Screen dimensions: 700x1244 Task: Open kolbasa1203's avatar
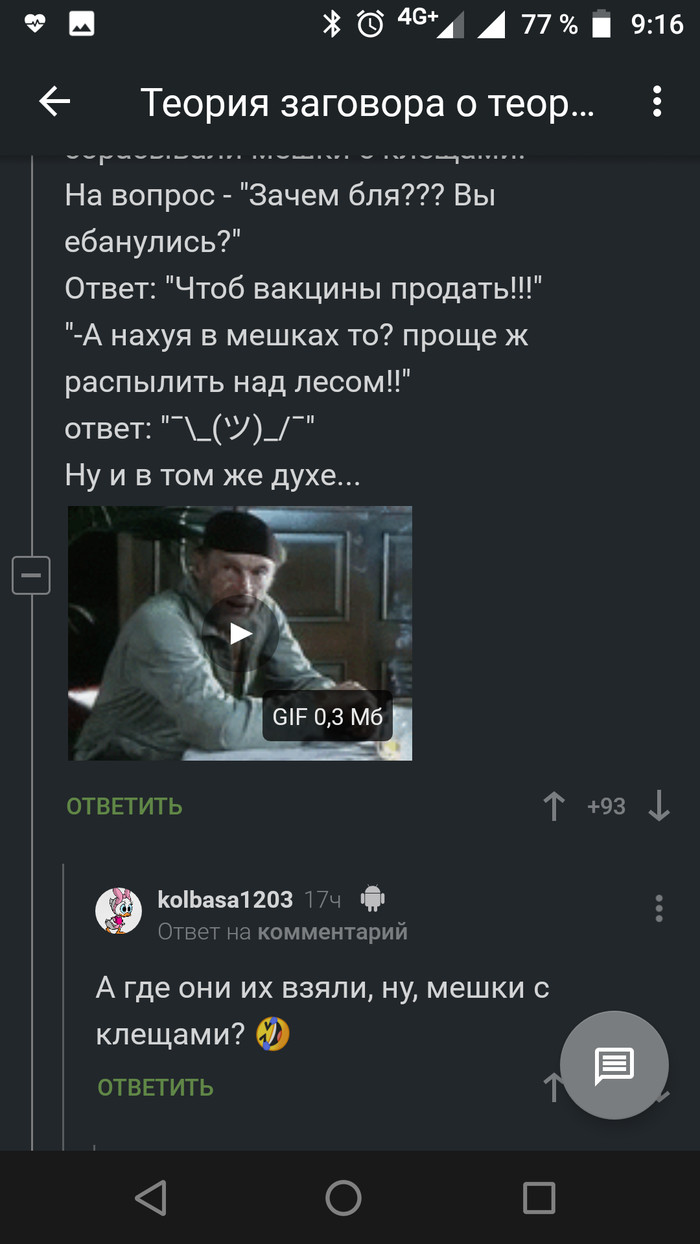tap(118, 910)
